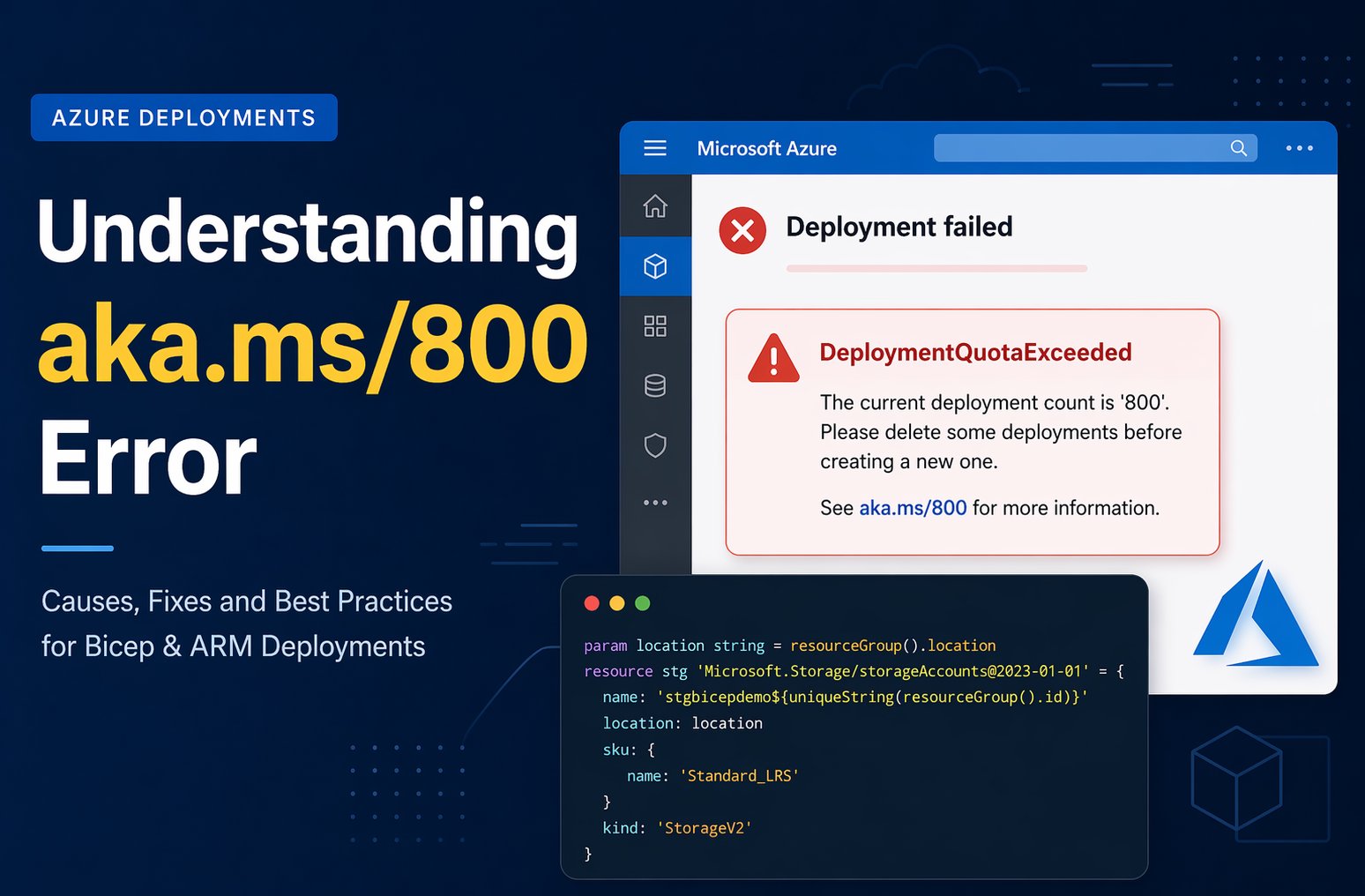This screenshot has height=896, width=1365.
Task: Click the 'location: location' code line
Action: (x=682, y=723)
